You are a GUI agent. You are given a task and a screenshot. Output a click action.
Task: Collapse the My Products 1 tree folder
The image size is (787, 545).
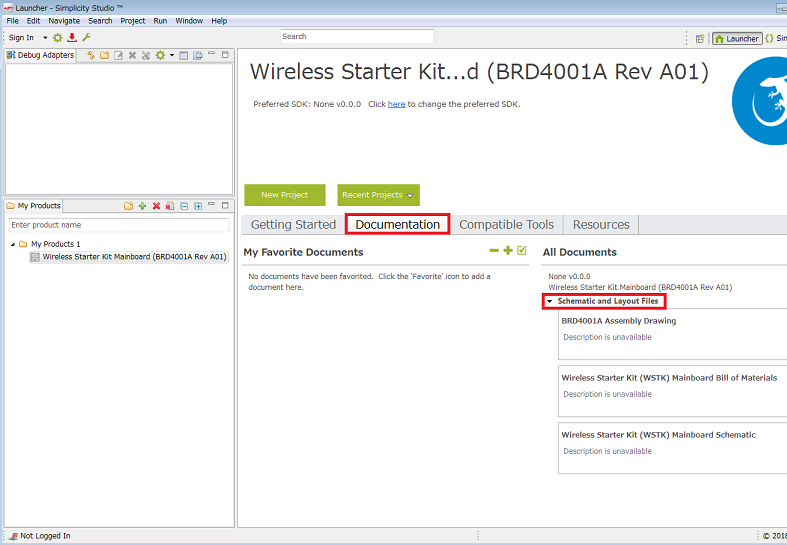[x=13, y=244]
